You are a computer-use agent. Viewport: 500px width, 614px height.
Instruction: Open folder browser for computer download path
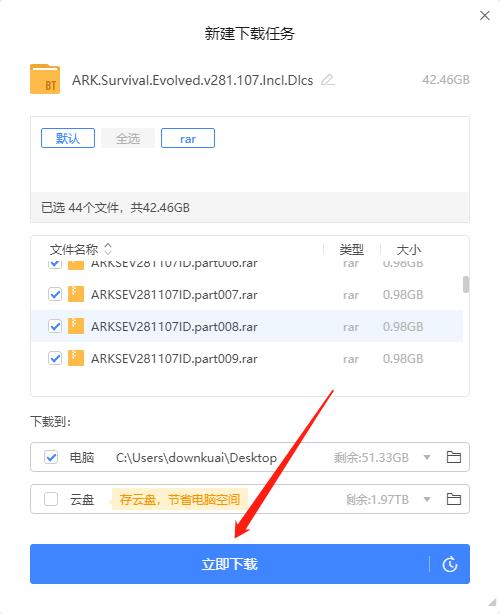point(454,457)
